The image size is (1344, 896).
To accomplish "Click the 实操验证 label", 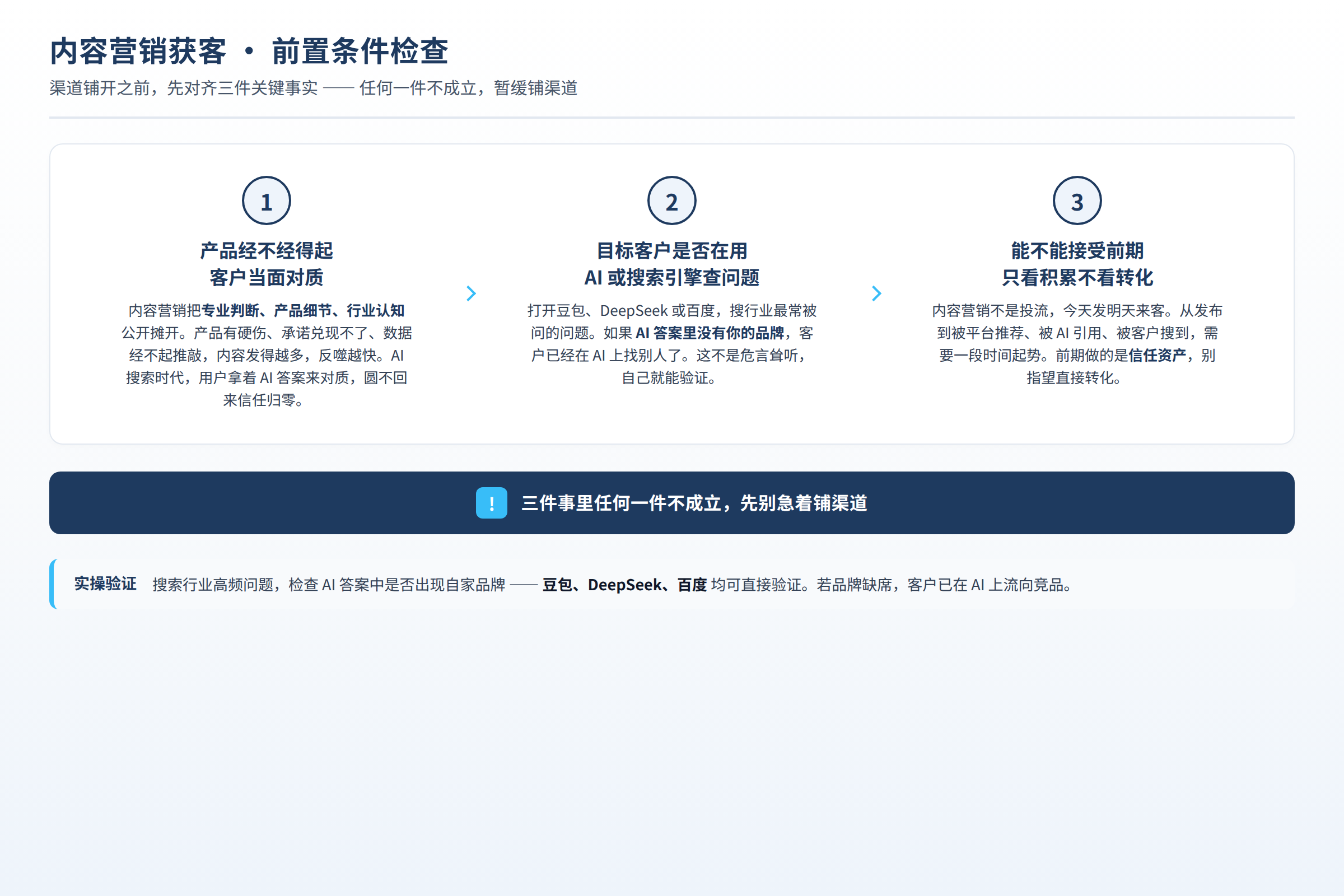I will click(105, 584).
